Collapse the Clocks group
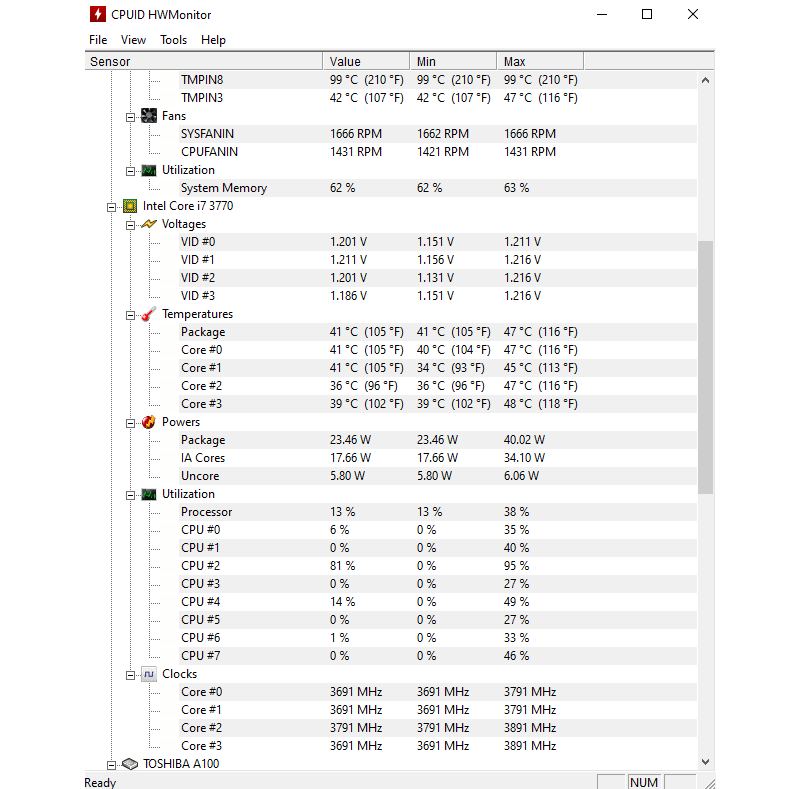Image resolution: width=801 pixels, height=789 pixels. [130, 676]
